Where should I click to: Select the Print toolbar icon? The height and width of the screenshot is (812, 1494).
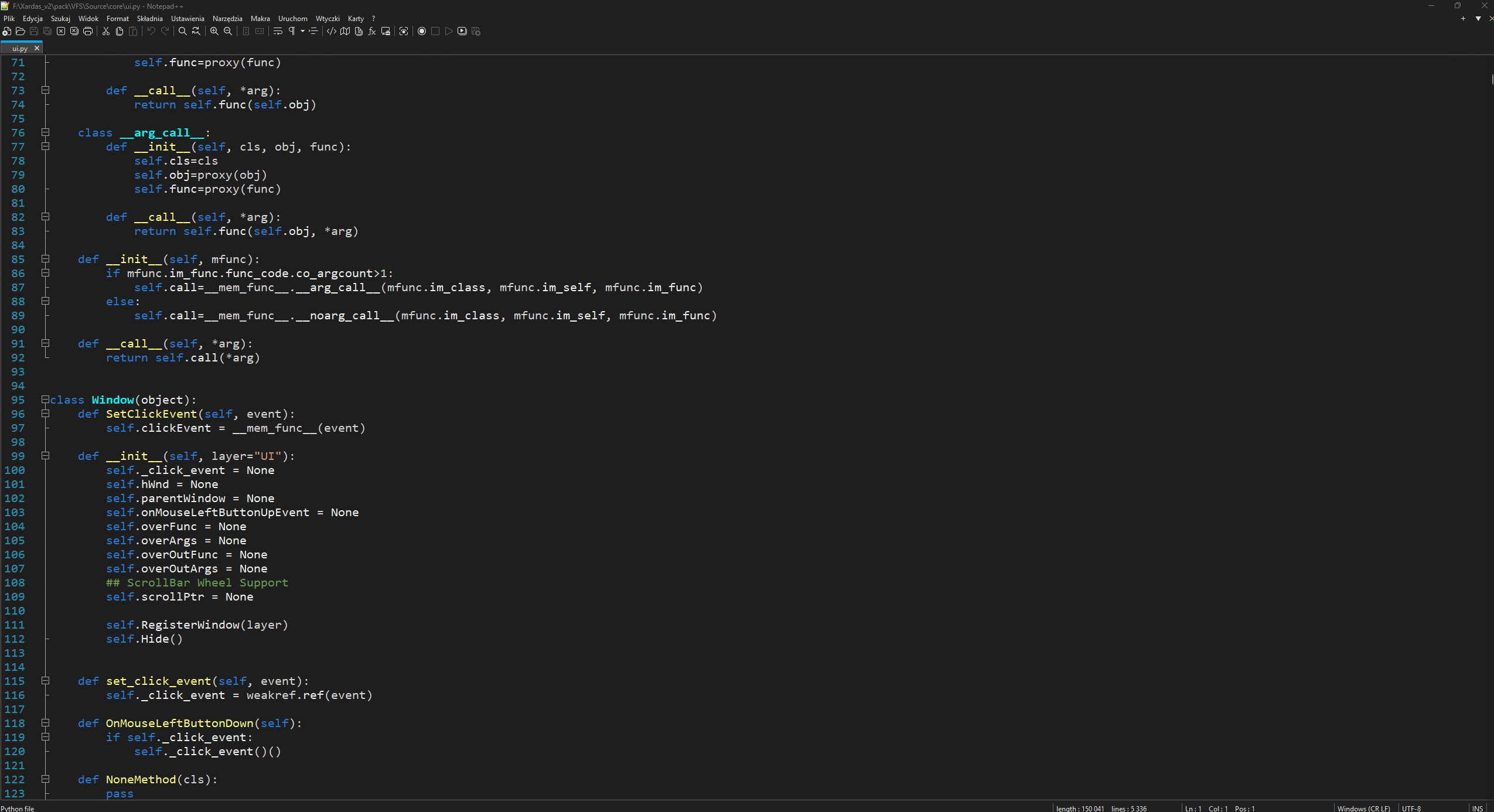coord(88,32)
